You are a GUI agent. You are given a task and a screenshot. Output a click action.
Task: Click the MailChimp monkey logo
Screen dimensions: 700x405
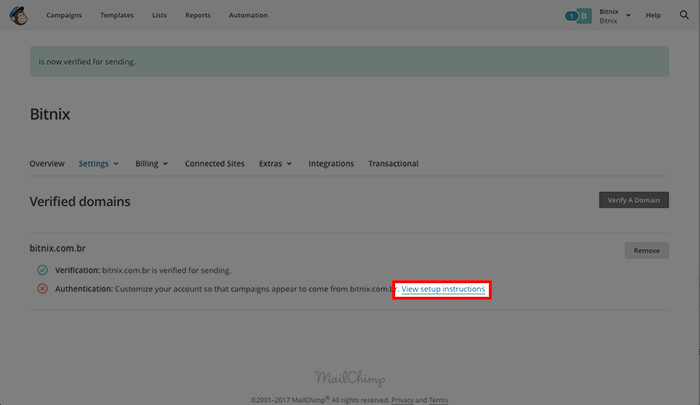tap(19, 16)
